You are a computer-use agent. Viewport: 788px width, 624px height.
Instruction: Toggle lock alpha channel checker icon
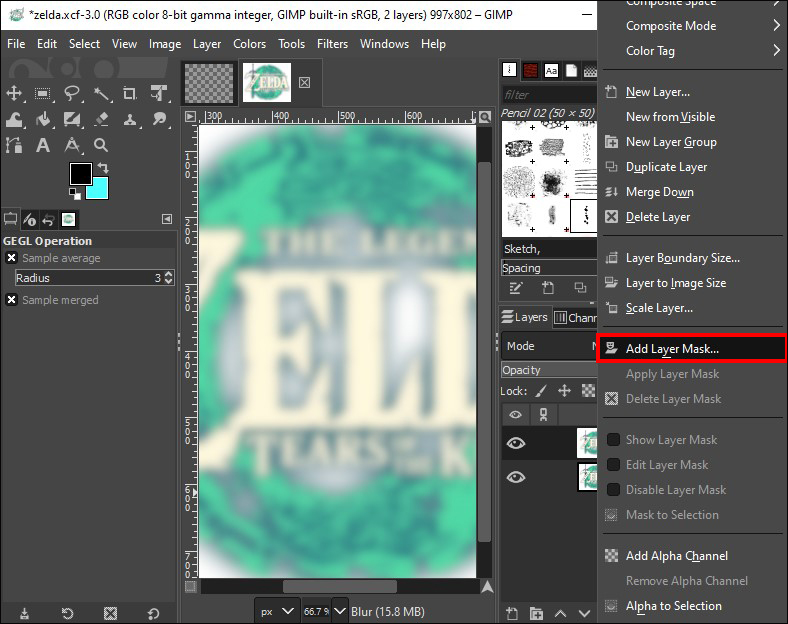(588, 391)
